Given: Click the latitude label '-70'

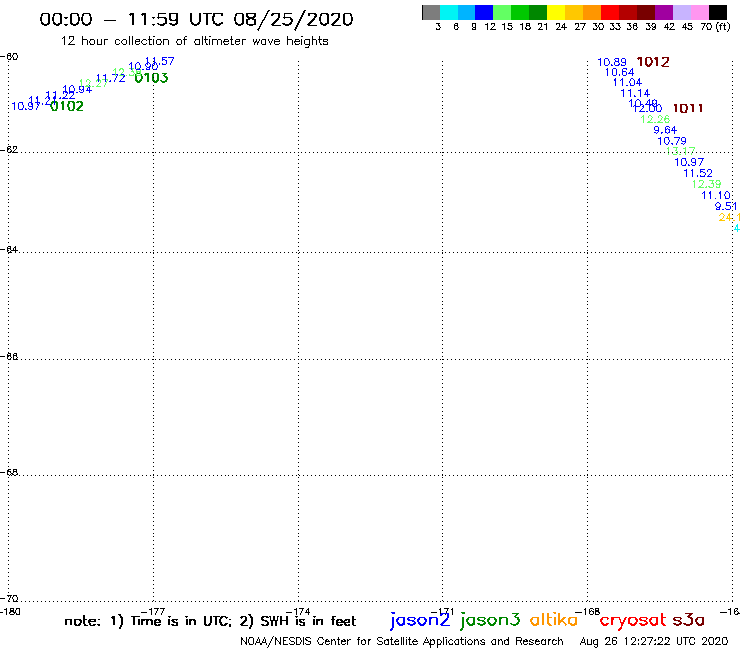Looking at the screenshot, I should click(9, 599).
